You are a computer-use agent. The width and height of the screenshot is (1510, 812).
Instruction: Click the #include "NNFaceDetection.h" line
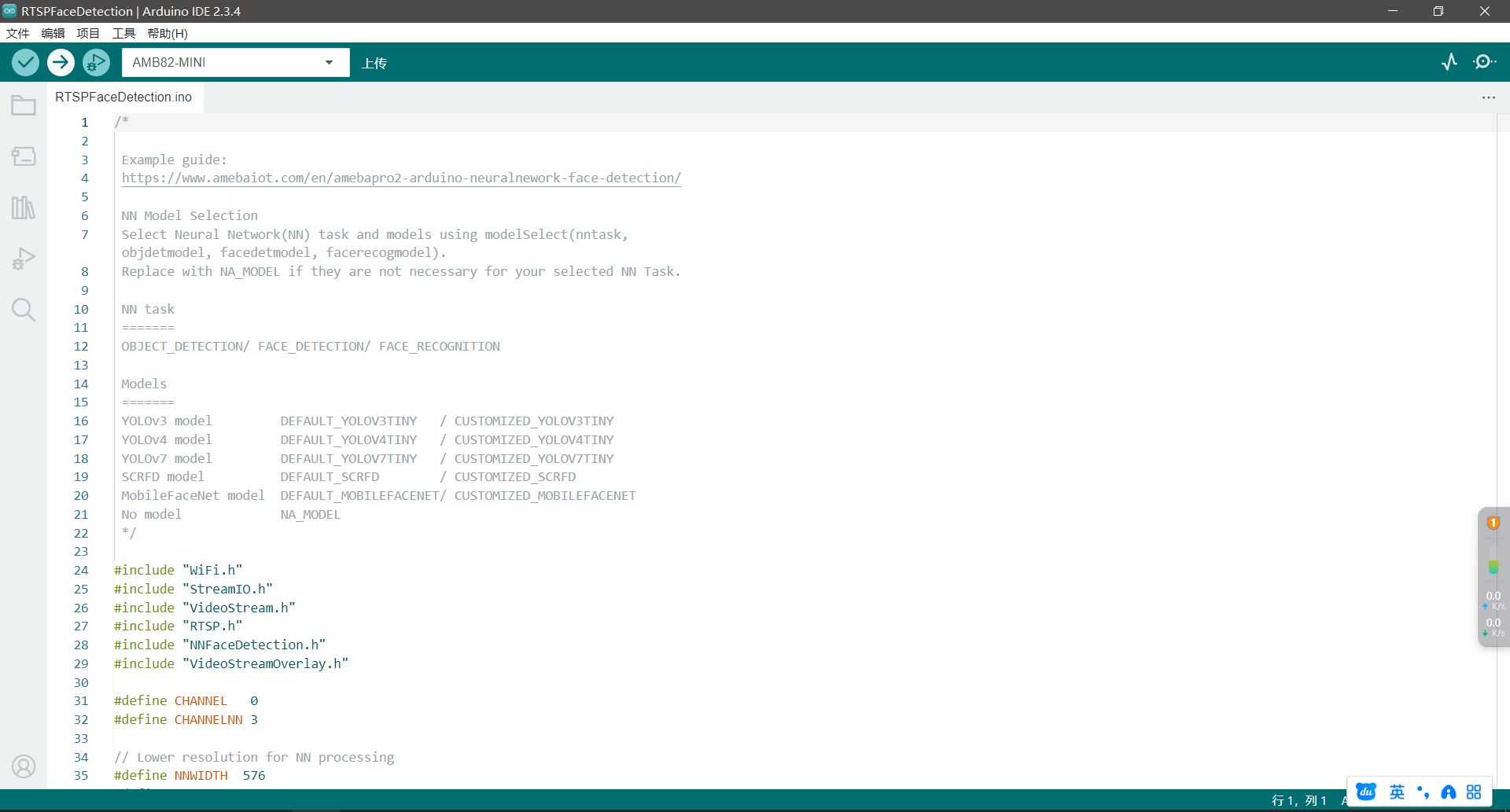(219, 645)
